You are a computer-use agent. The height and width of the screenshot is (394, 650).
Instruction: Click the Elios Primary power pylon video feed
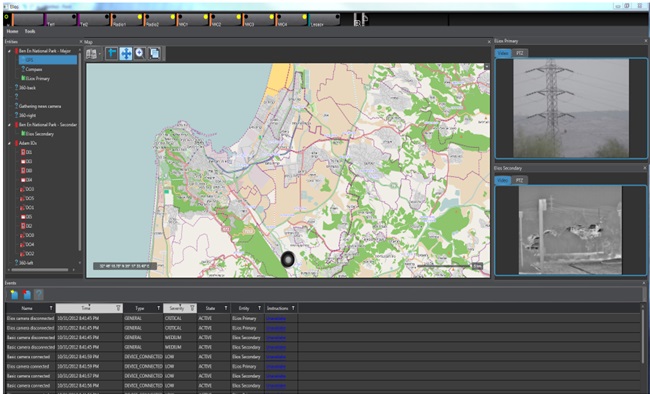[x=571, y=108]
